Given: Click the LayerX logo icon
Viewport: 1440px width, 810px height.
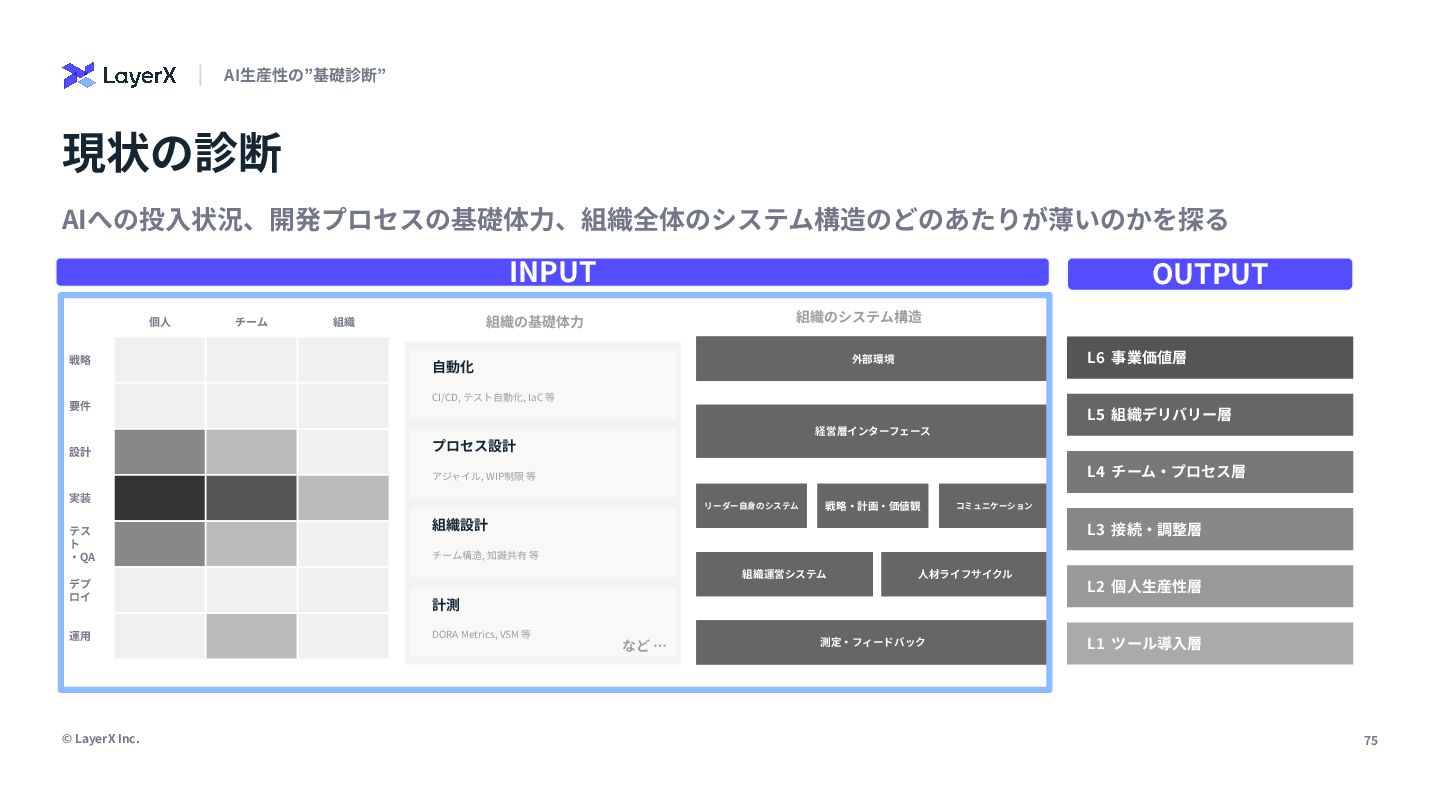Looking at the screenshot, I should point(78,75).
